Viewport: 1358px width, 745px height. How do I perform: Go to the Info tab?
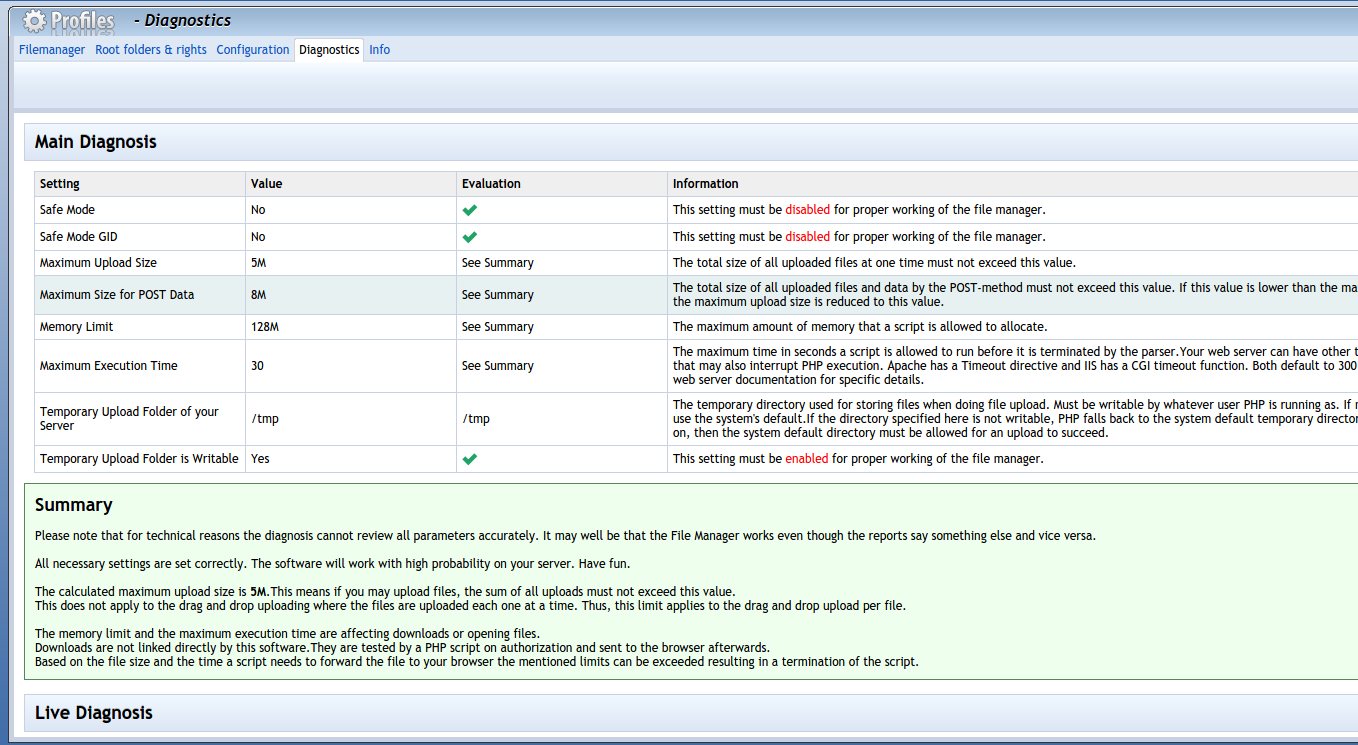[379, 50]
